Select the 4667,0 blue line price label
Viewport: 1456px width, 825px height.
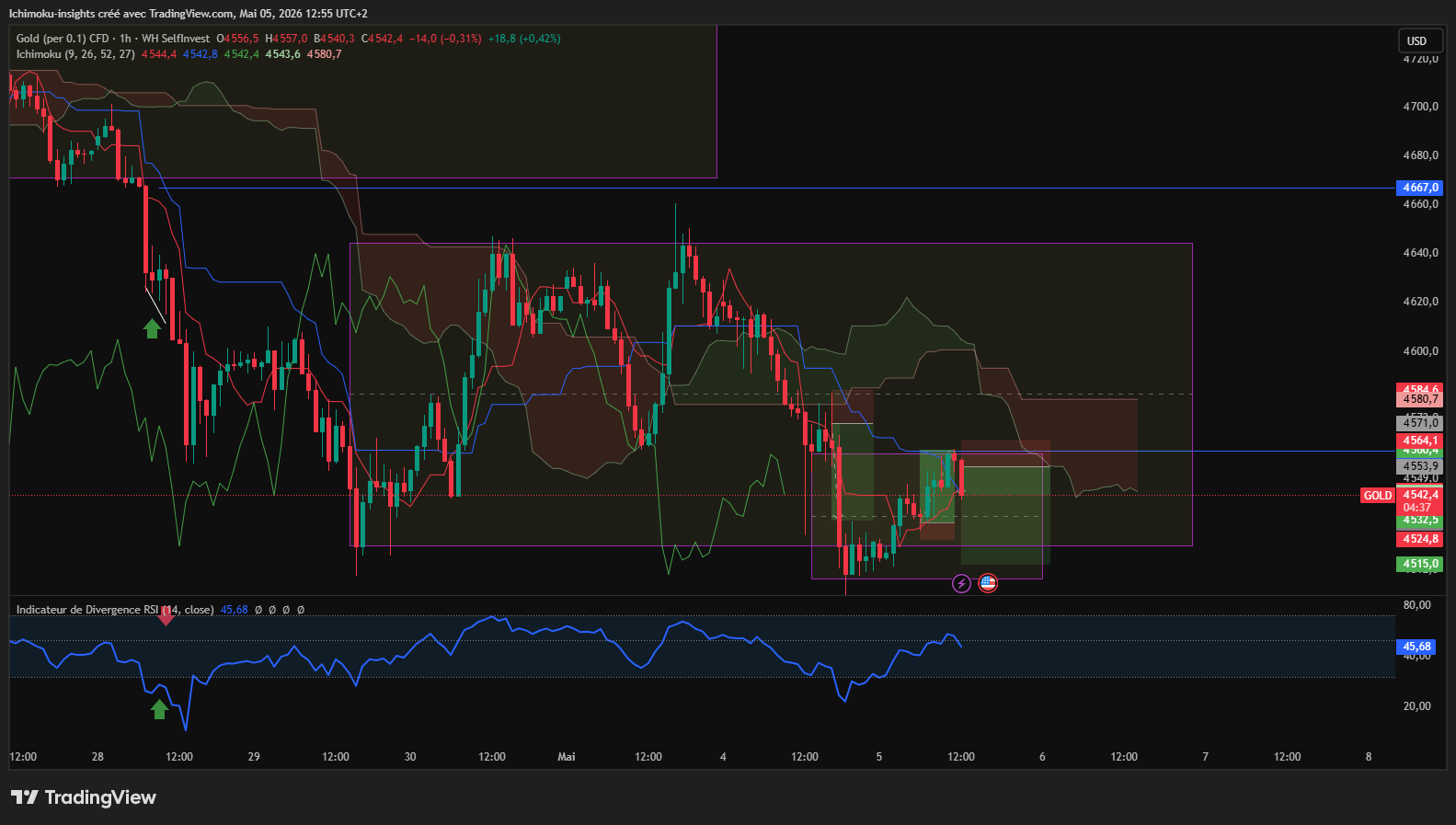tap(1420, 188)
